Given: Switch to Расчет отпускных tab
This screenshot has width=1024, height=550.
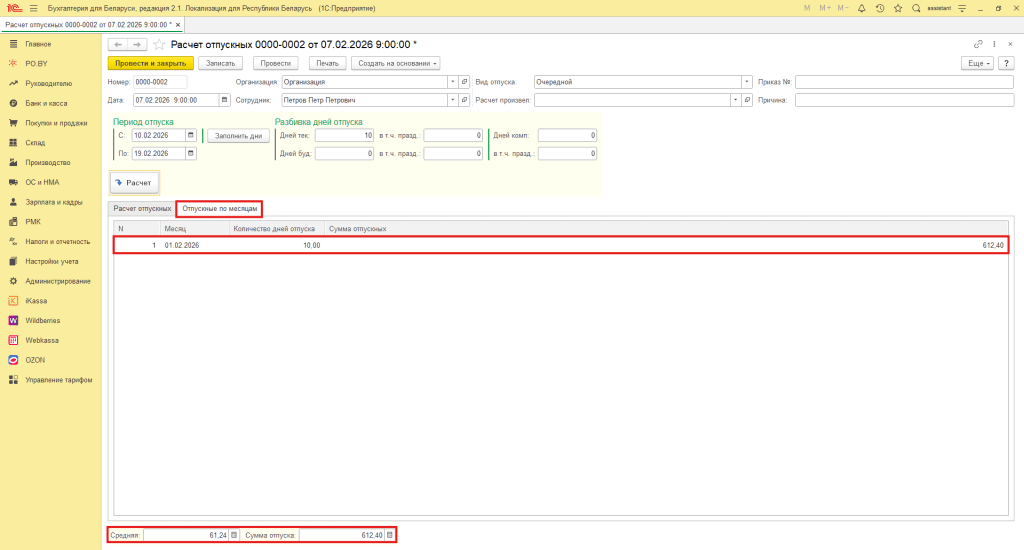Looking at the screenshot, I should click(x=142, y=208).
